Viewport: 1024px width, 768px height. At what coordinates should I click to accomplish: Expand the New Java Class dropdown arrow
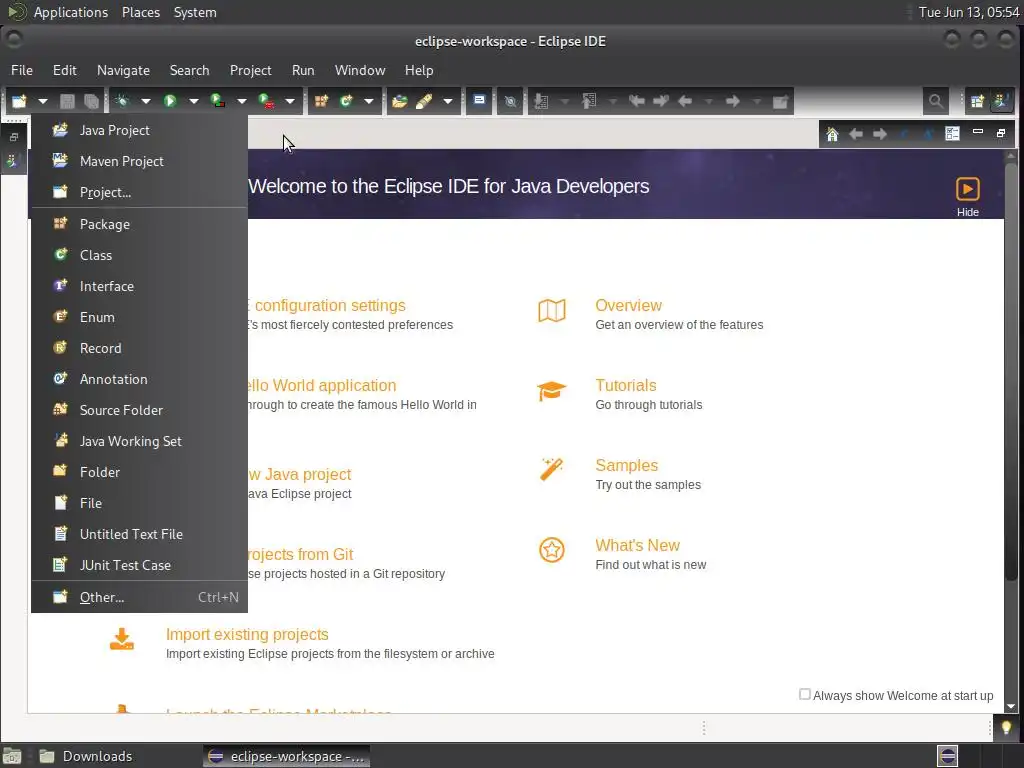pyautogui.click(x=369, y=101)
